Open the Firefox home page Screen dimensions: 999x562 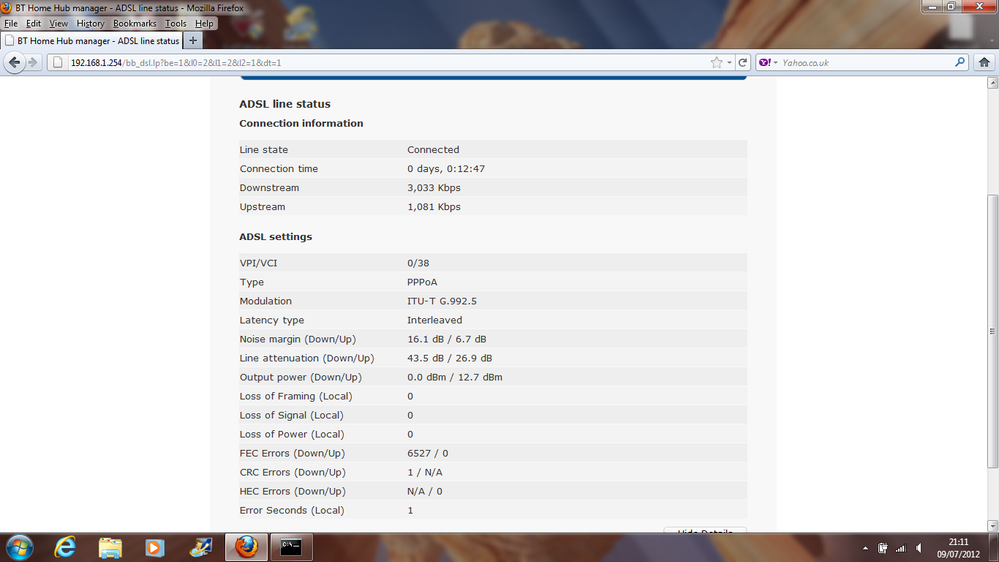(984, 62)
